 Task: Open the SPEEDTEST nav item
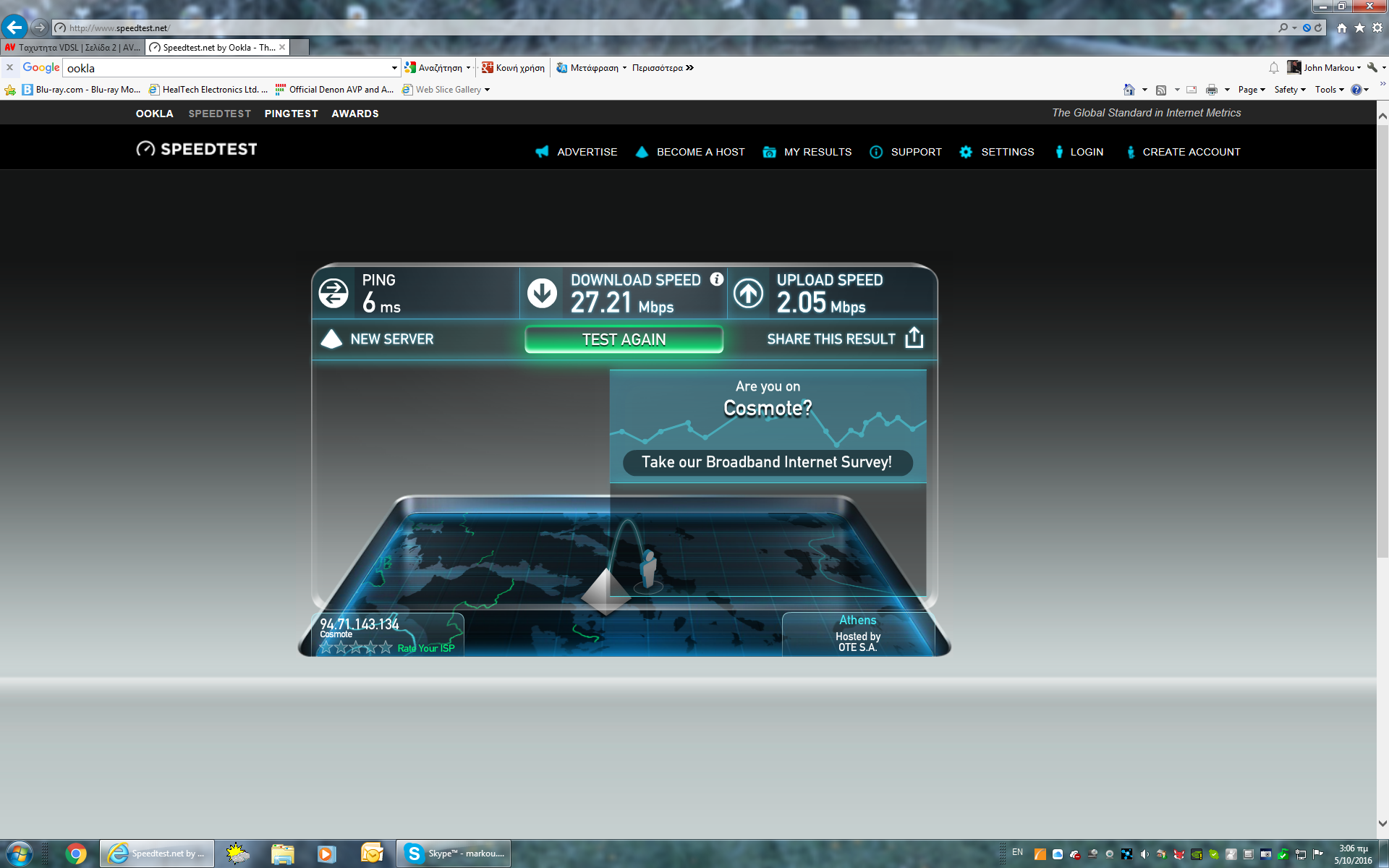(220, 114)
